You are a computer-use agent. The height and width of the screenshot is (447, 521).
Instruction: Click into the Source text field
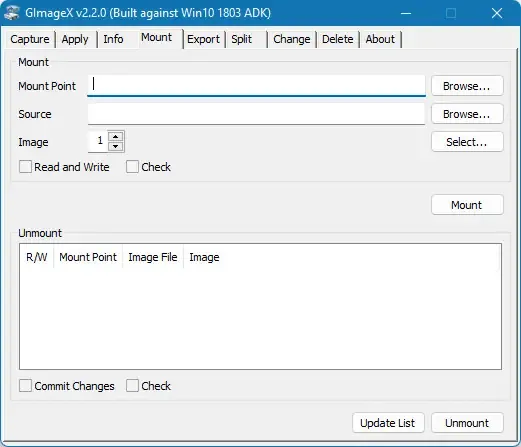256,114
